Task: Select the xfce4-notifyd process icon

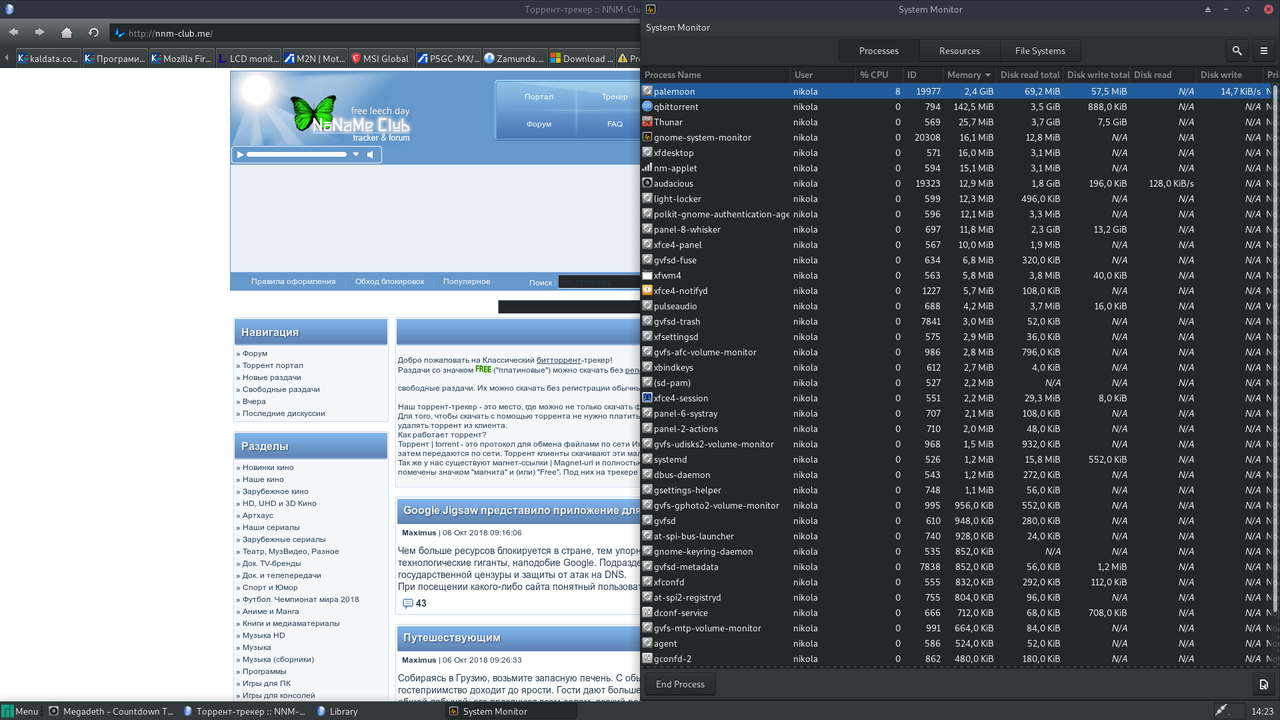Action: (647, 291)
